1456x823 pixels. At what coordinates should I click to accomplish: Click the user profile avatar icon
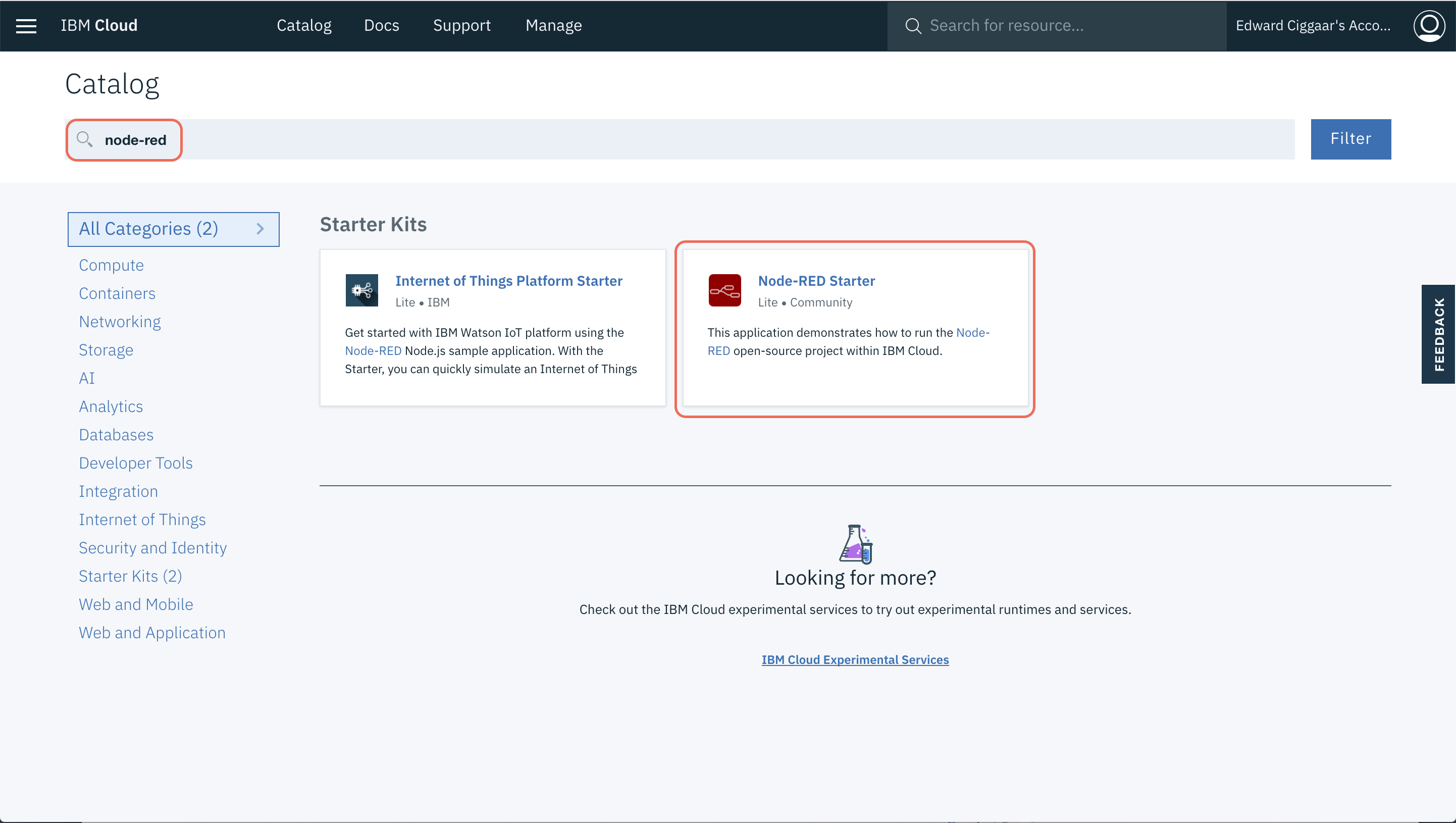tap(1428, 25)
